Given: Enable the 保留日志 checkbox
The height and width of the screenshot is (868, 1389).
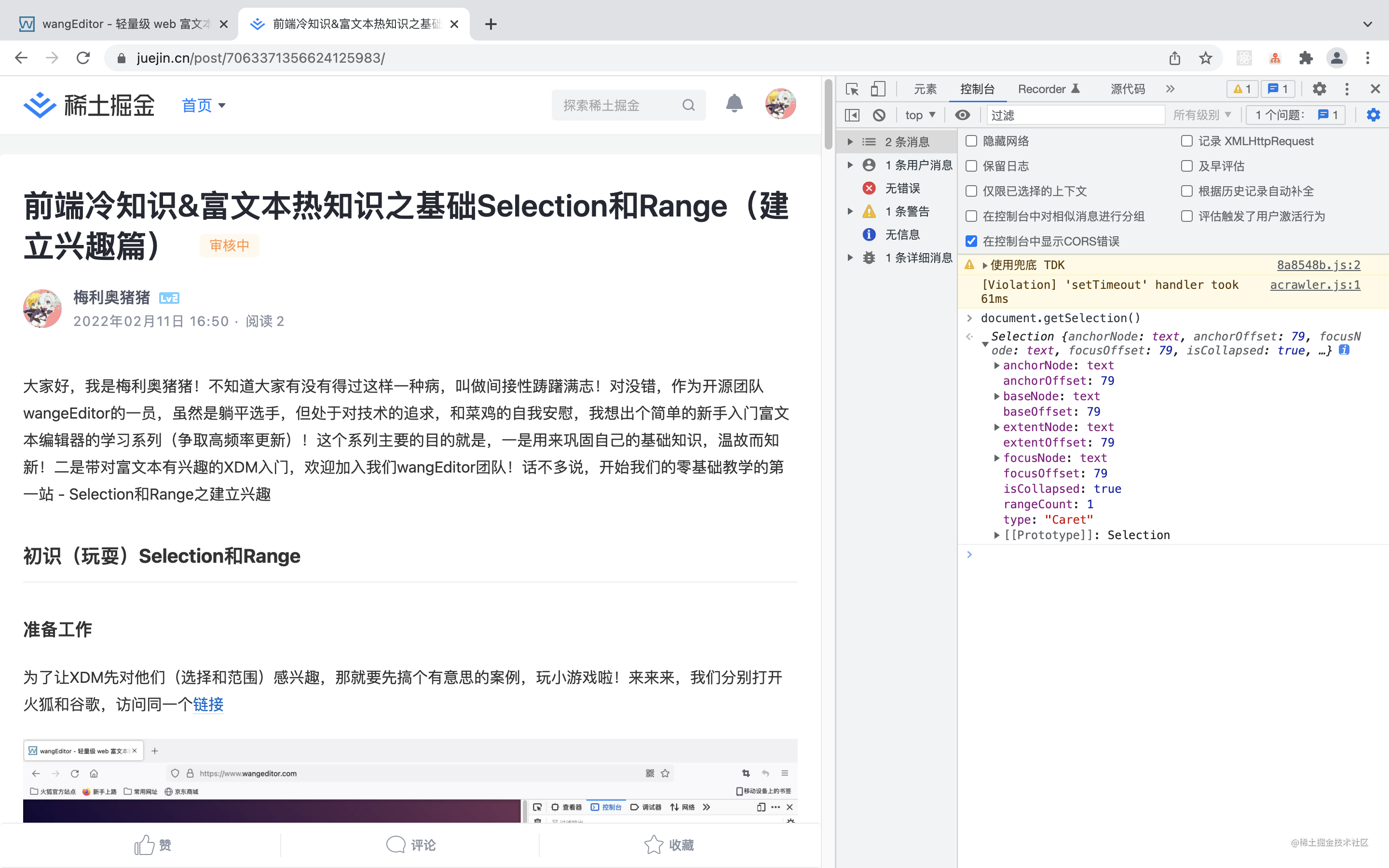Looking at the screenshot, I should click(x=971, y=166).
